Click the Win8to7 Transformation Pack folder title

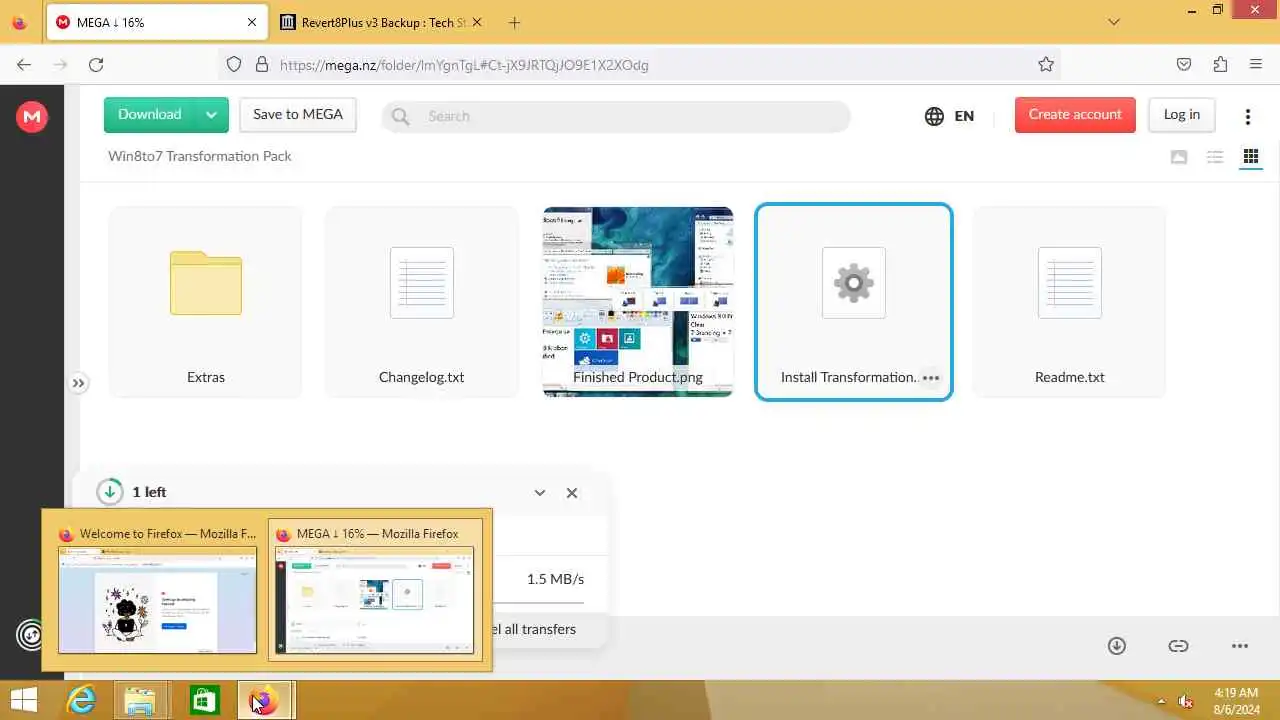200,156
